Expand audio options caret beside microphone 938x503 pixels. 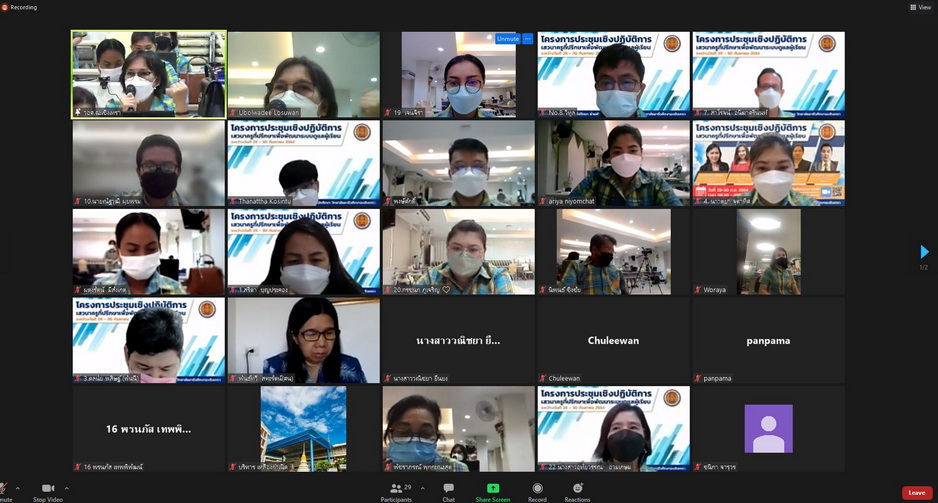coord(18,489)
